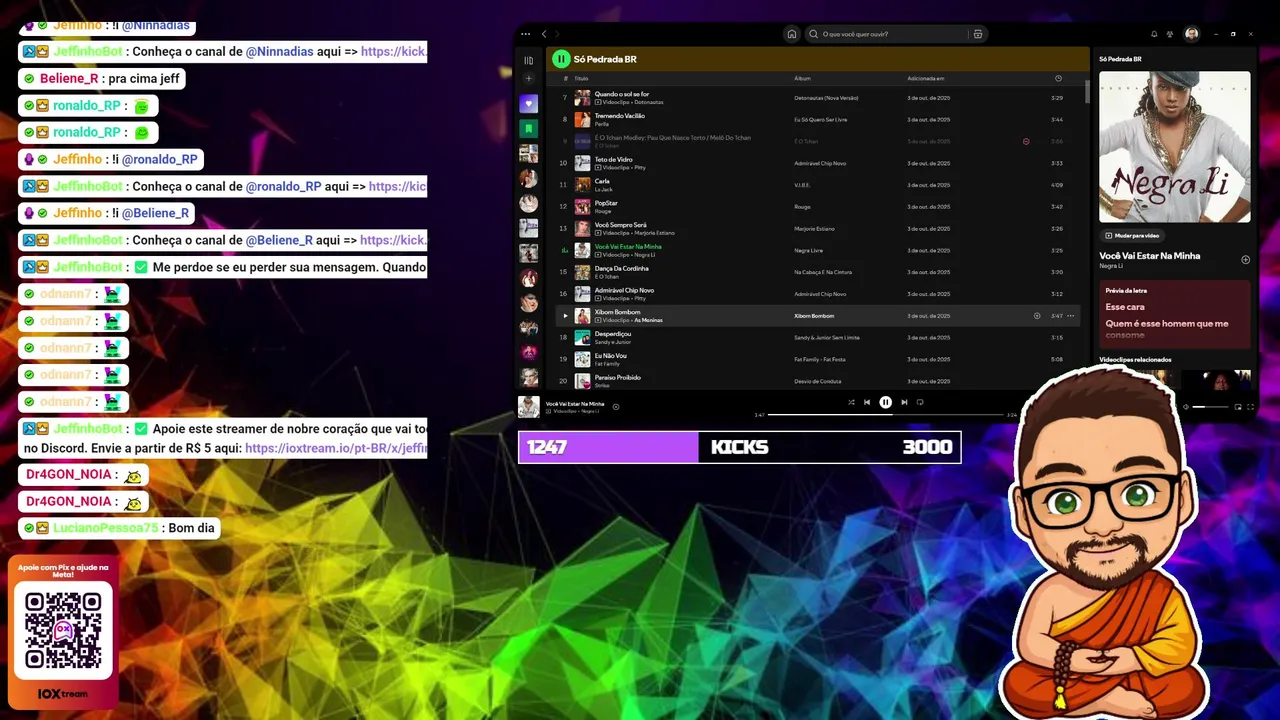Skip to next track

point(904,402)
